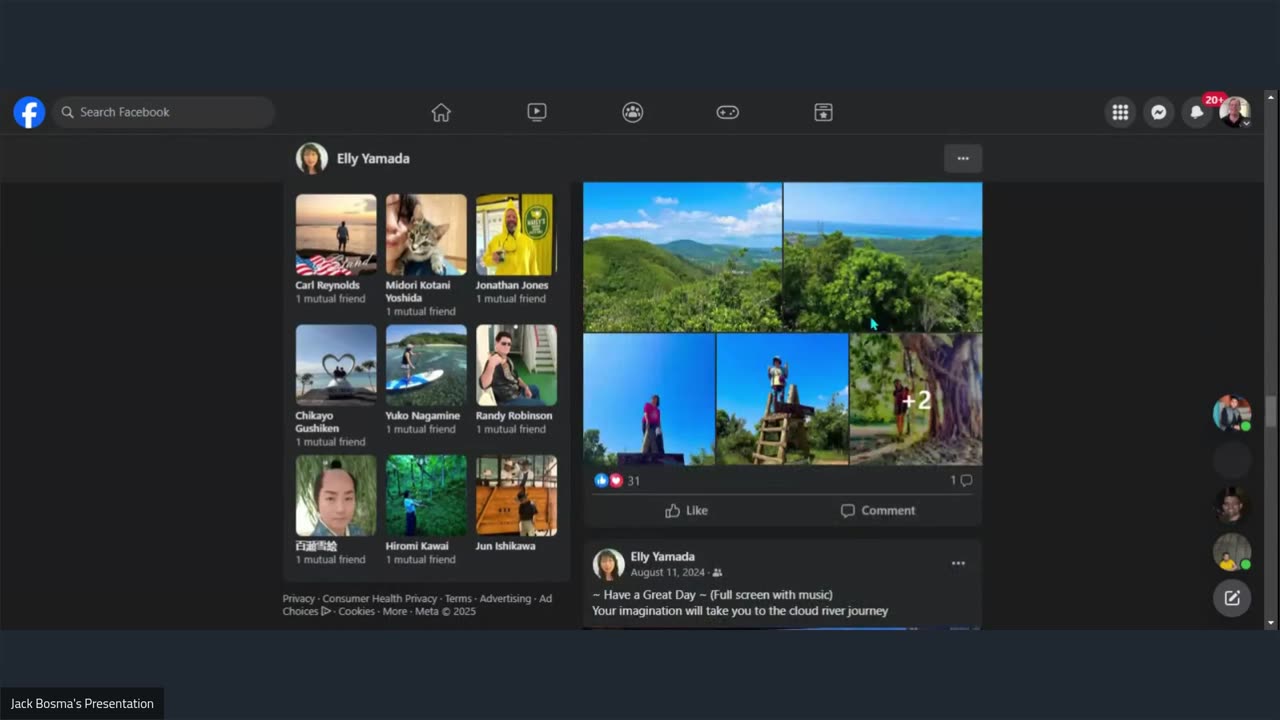Open the account profile picture menu
The image size is (1280, 720).
point(1234,112)
